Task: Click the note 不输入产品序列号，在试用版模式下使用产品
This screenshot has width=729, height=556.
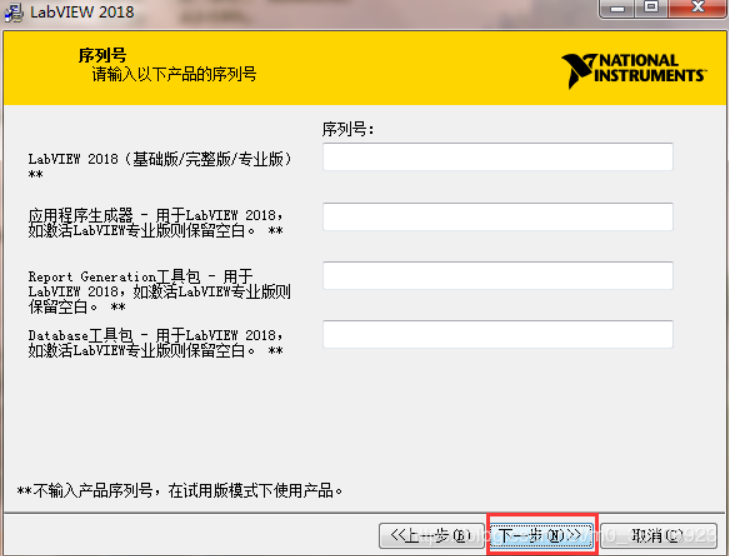Action: 179,490
